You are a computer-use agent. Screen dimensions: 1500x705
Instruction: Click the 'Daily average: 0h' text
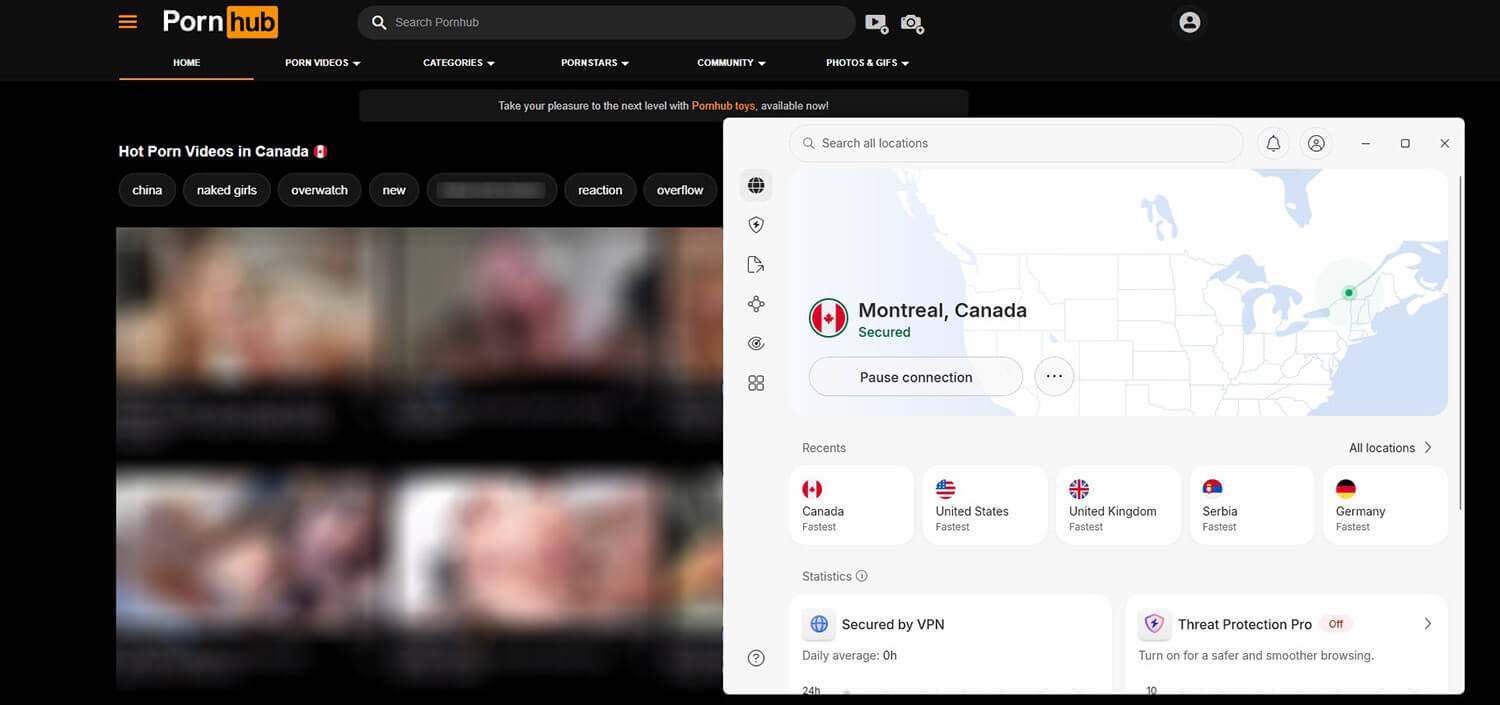[x=849, y=656]
